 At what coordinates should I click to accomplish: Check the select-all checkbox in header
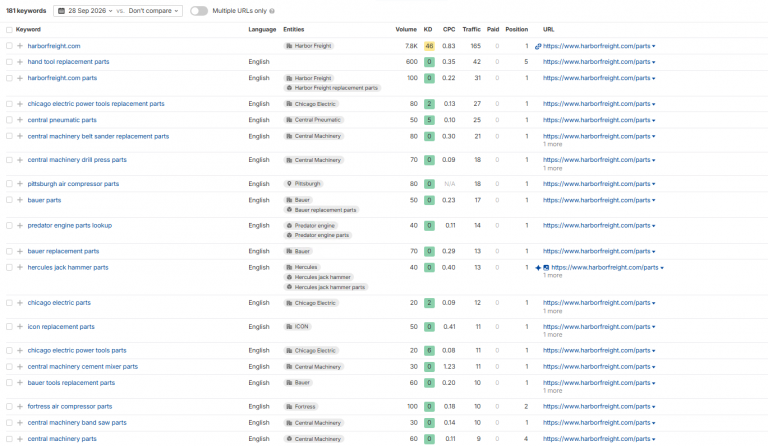point(9,30)
